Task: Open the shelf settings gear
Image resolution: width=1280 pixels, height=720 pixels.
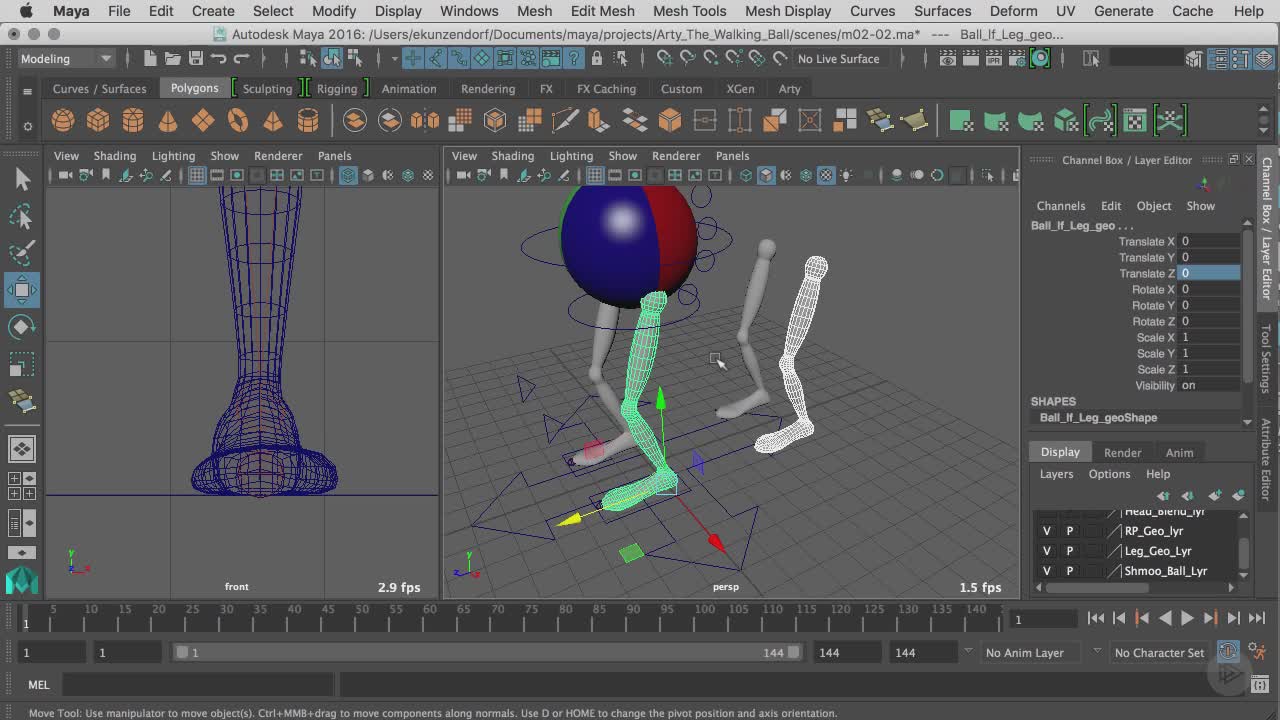Action: [x=27, y=126]
